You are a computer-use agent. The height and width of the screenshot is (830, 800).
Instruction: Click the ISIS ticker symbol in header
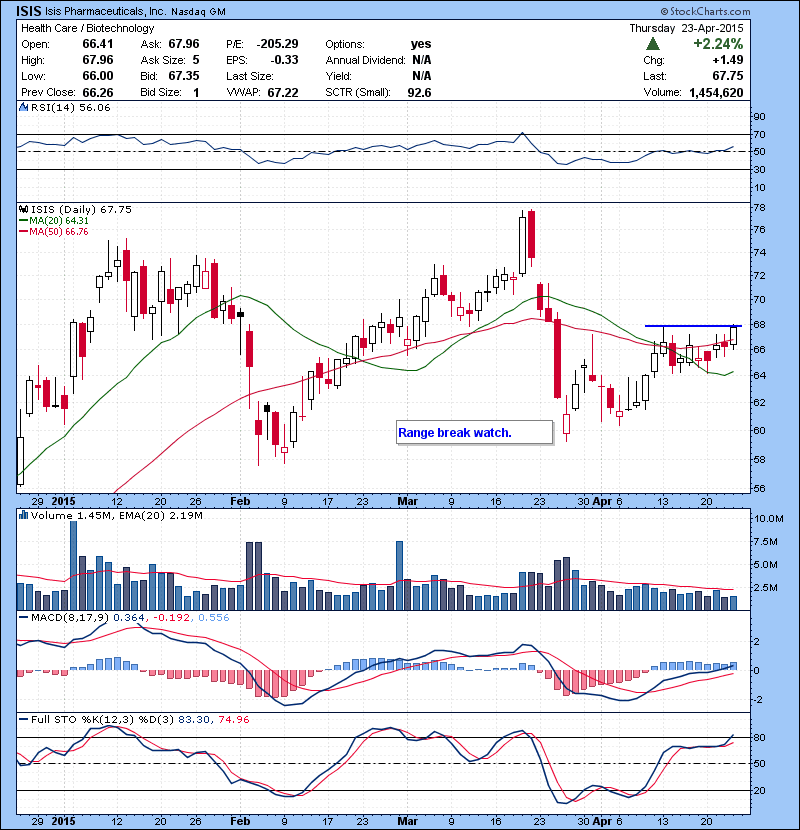click(29, 11)
